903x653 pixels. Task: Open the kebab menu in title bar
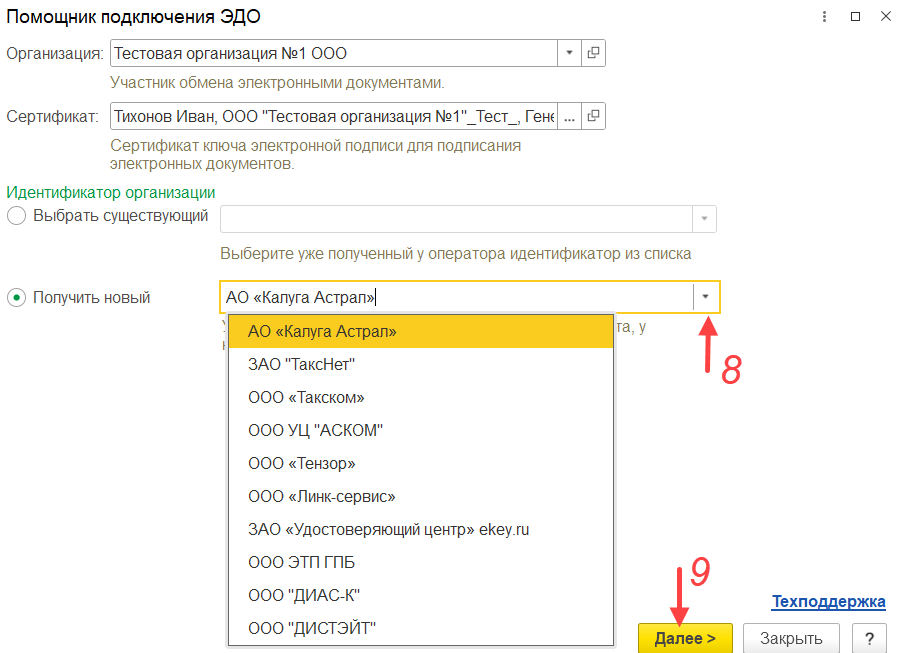(x=824, y=17)
